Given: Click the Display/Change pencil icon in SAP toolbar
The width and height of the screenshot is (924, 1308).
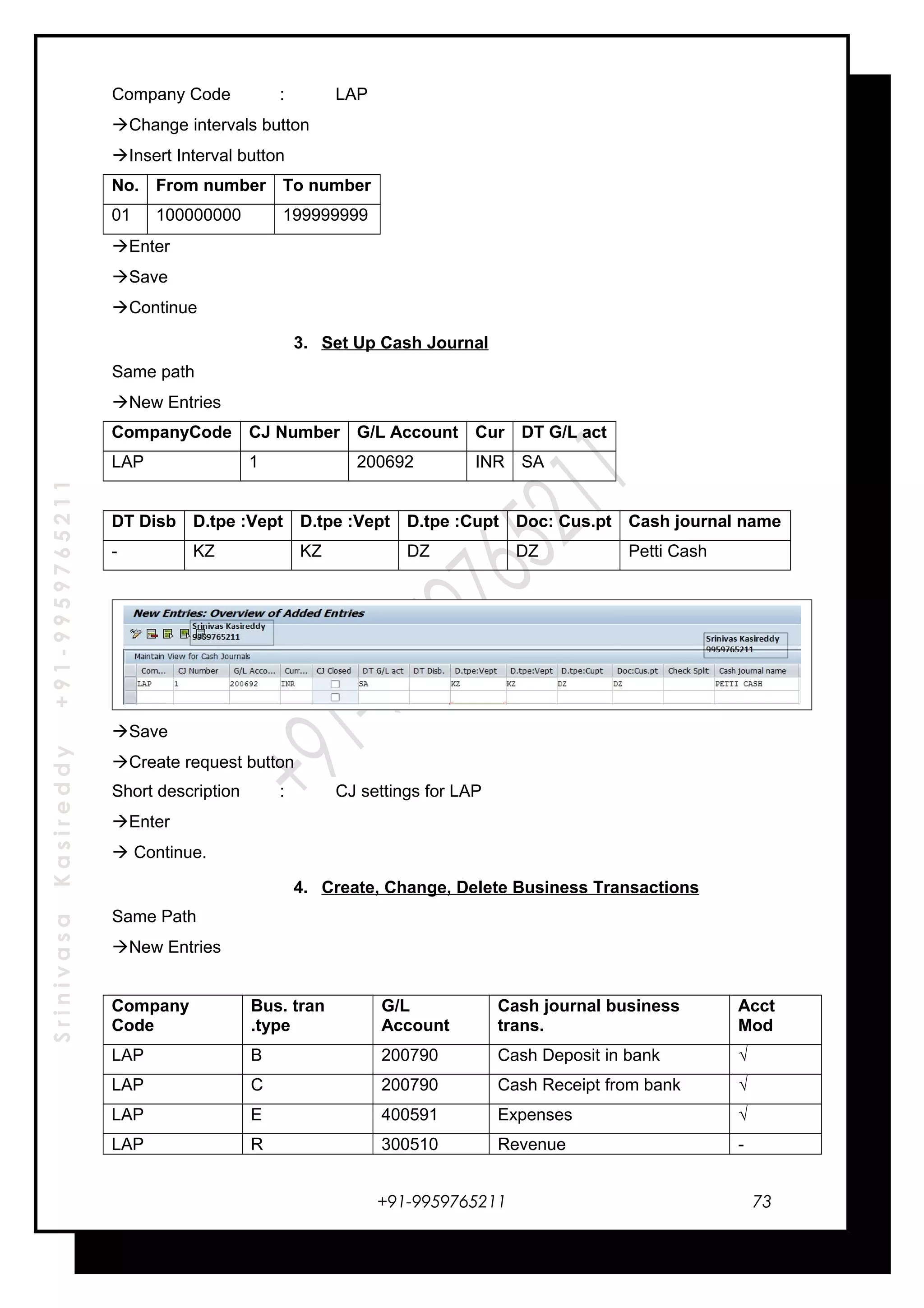Looking at the screenshot, I should tap(135, 634).
